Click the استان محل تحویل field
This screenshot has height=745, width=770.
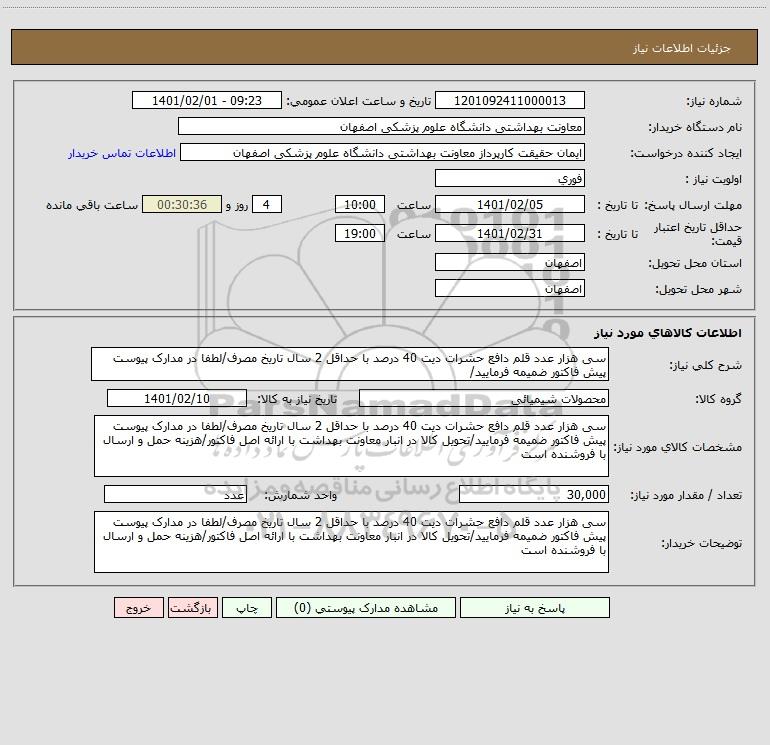[x=510, y=263]
